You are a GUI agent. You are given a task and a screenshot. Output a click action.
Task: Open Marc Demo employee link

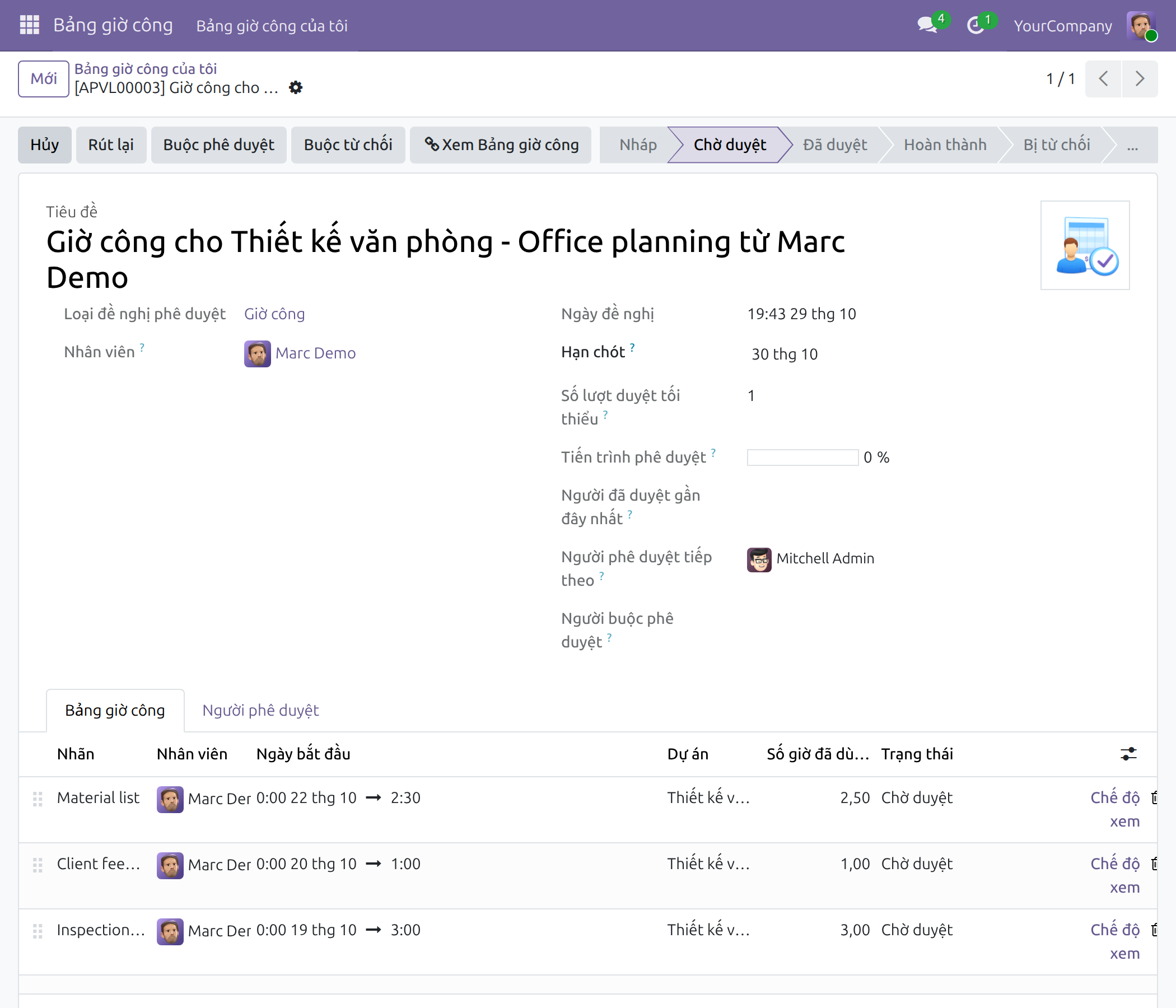[x=316, y=353]
